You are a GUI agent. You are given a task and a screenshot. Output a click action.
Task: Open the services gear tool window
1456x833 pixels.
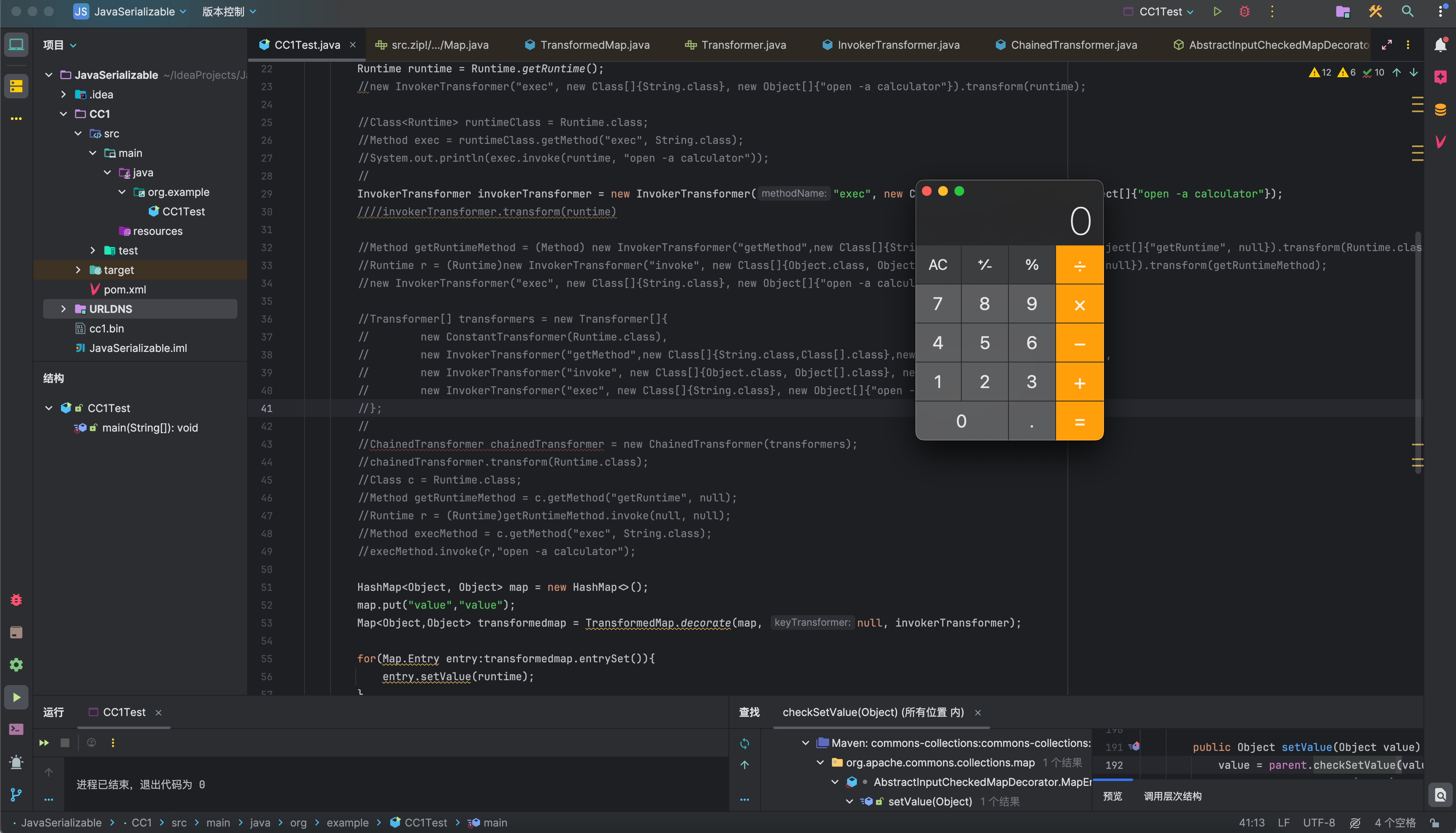16,665
